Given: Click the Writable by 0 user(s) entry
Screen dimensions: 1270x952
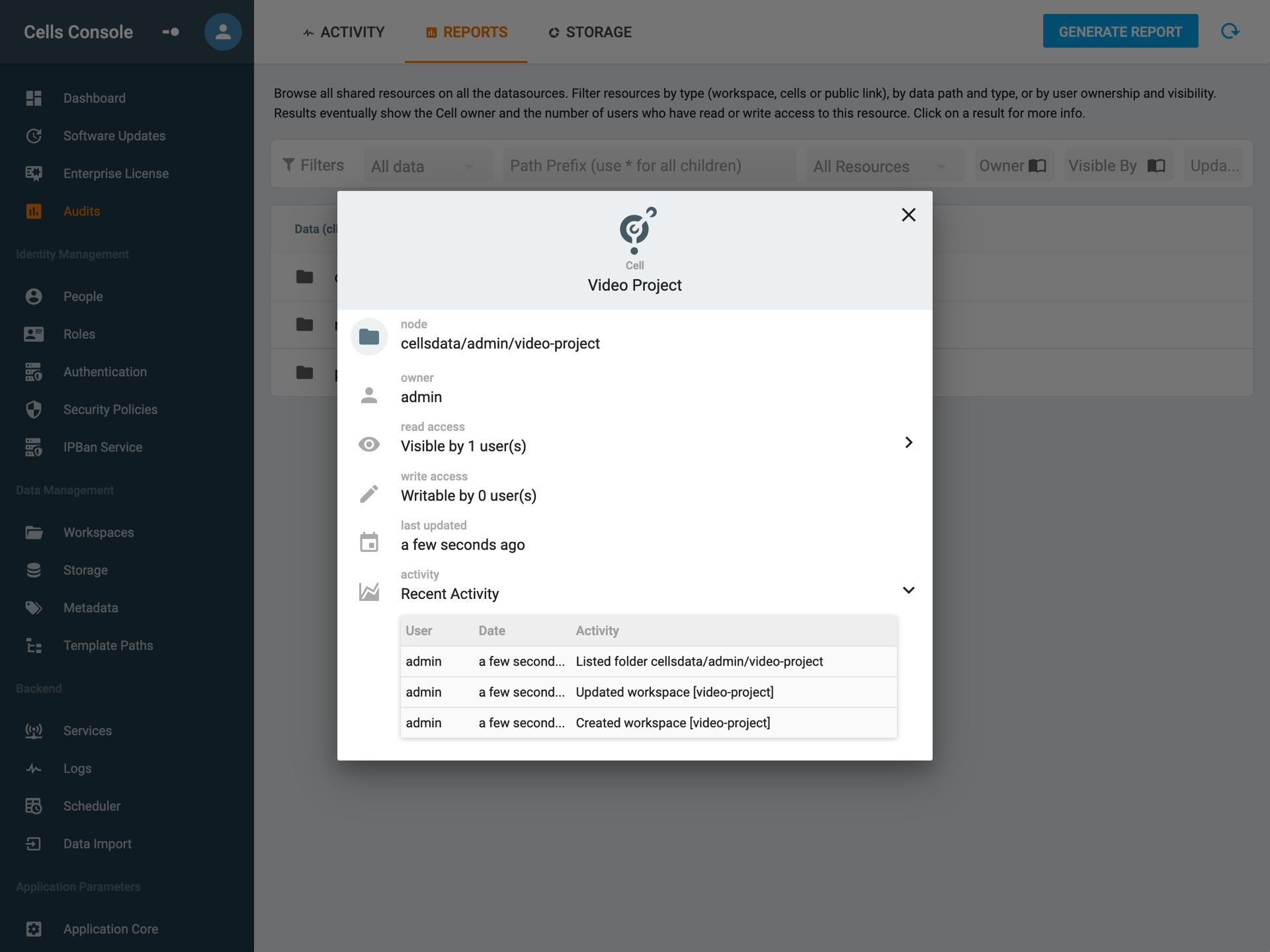Looking at the screenshot, I should coord(468,496).
